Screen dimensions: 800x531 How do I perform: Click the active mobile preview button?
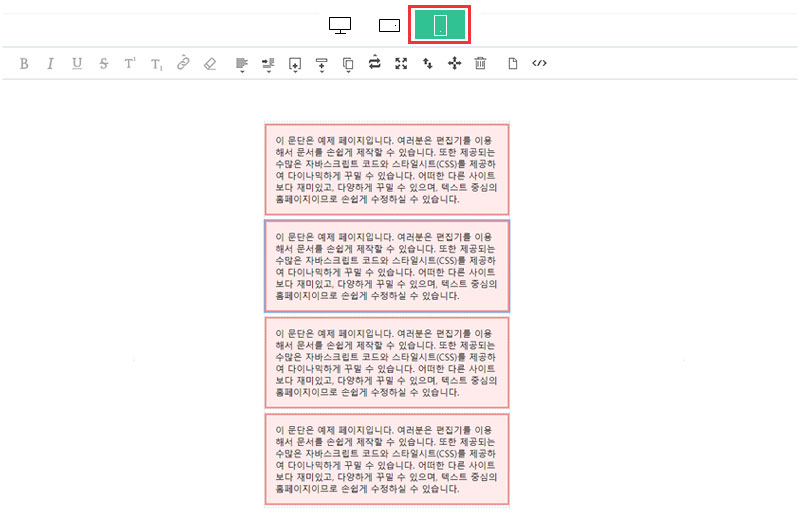(440, 25)
